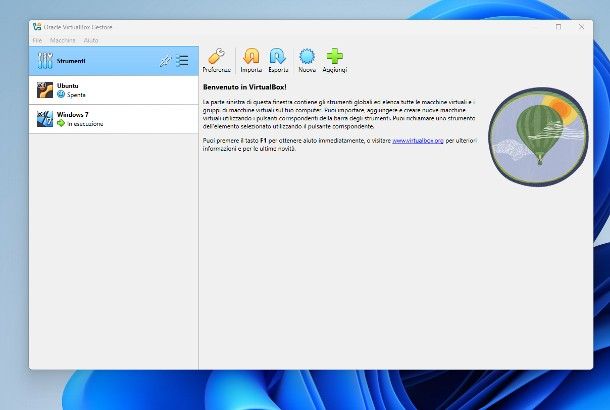This screenshot has height=410, width=610.
Task: Click the Windows 7 running status arrow
Action: coord(61,123)
